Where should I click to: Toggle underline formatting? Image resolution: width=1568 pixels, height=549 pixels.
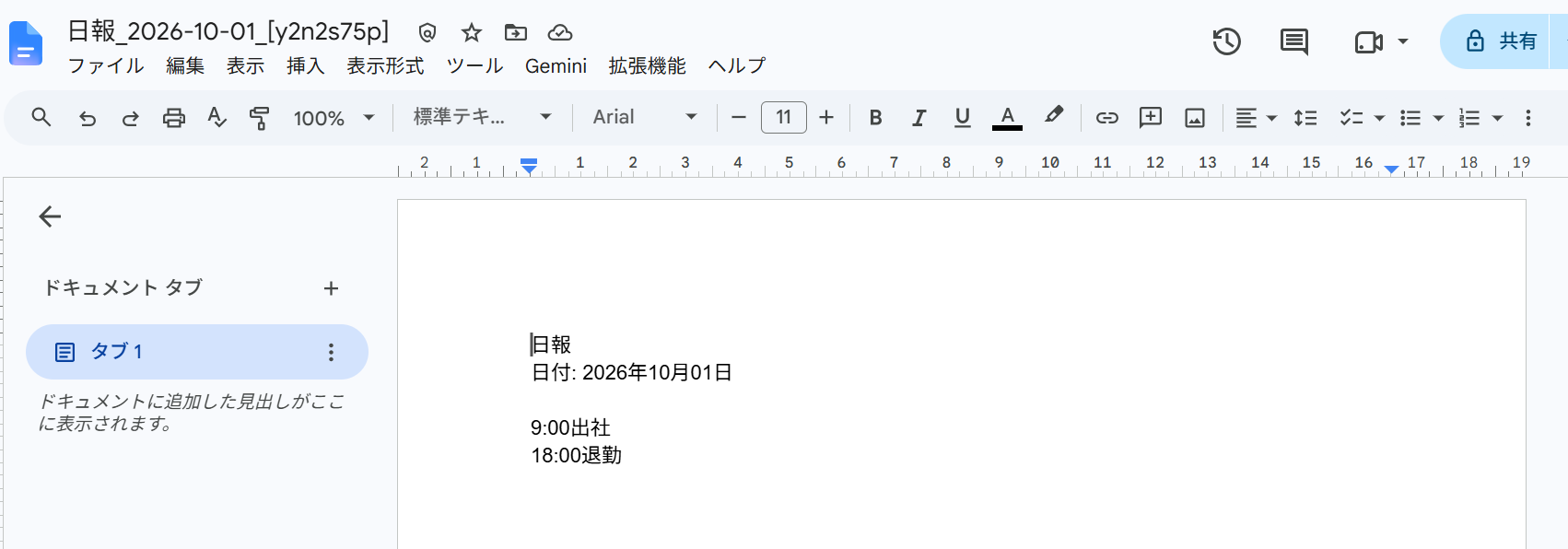tap(963, 118)
